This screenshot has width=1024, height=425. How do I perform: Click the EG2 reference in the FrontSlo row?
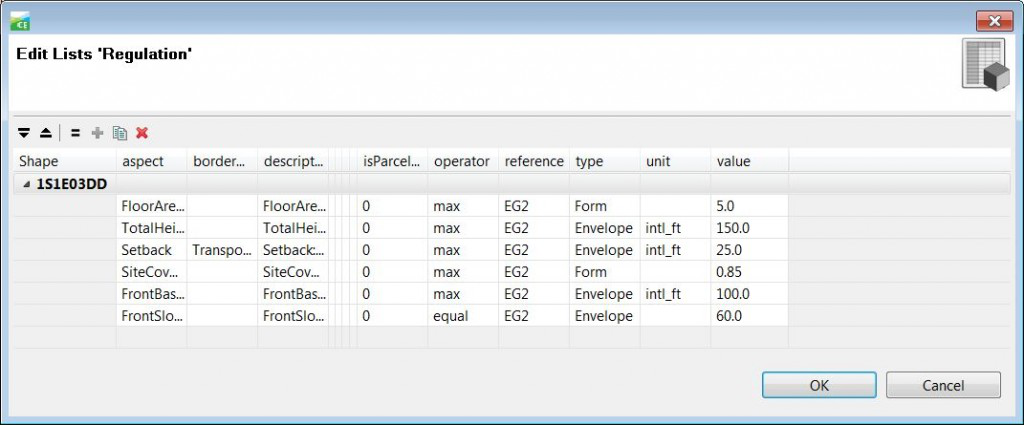coord(534,316)
